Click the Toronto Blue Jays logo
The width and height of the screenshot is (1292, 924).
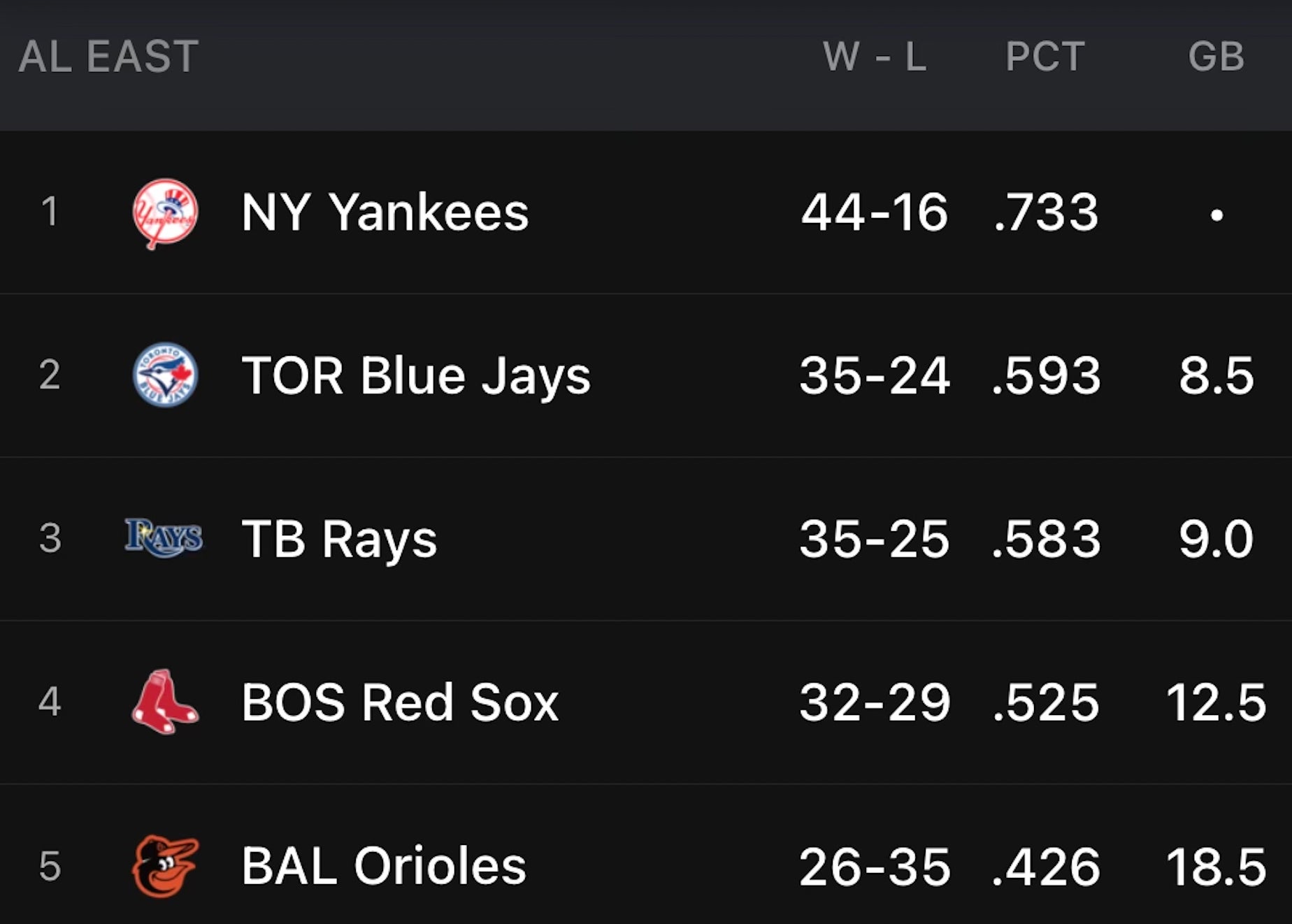[165, 375]
